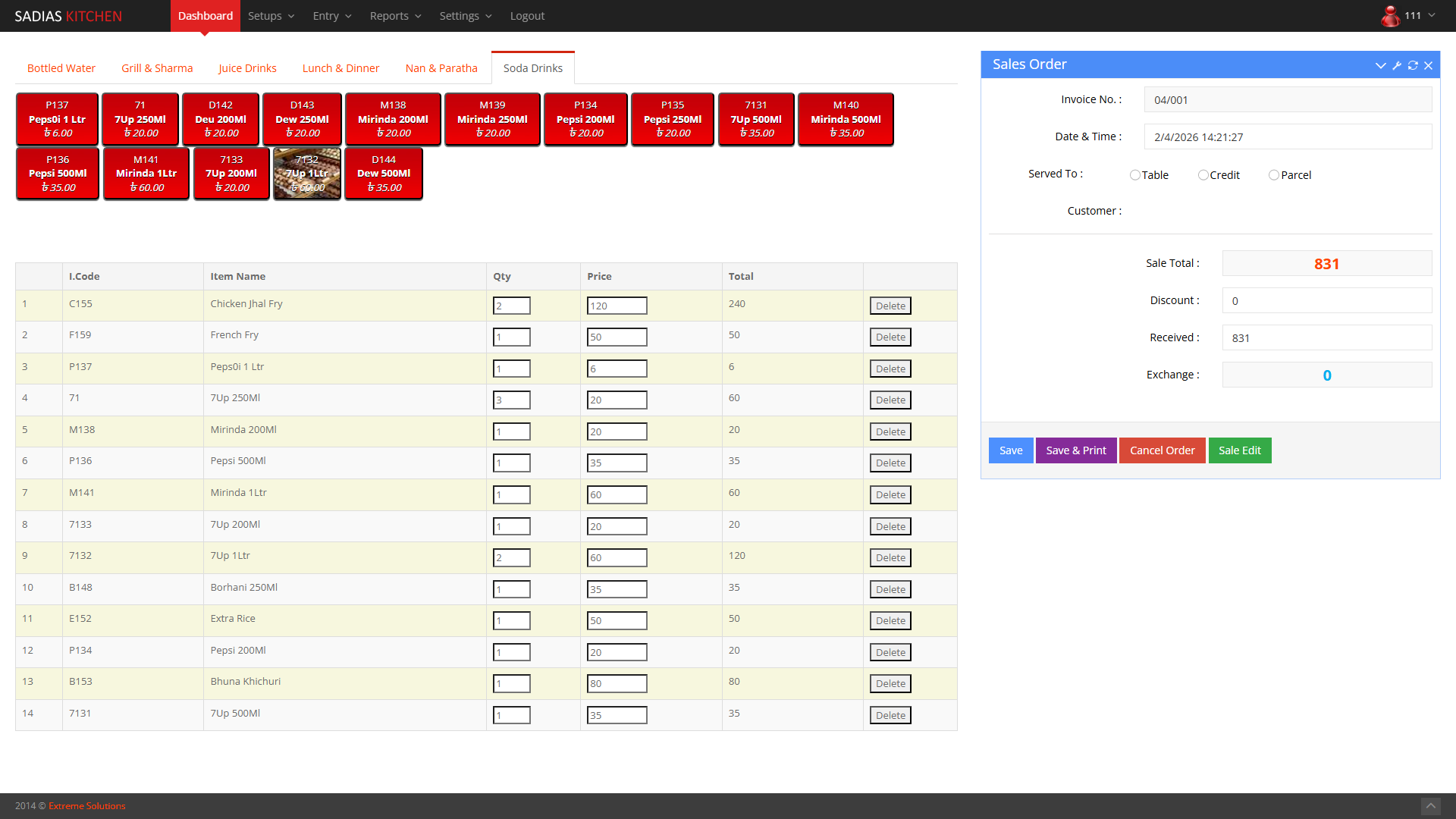Screen dimensions: 1456x819
Task: Expand the Setups menu
Action: pos(271,16)
